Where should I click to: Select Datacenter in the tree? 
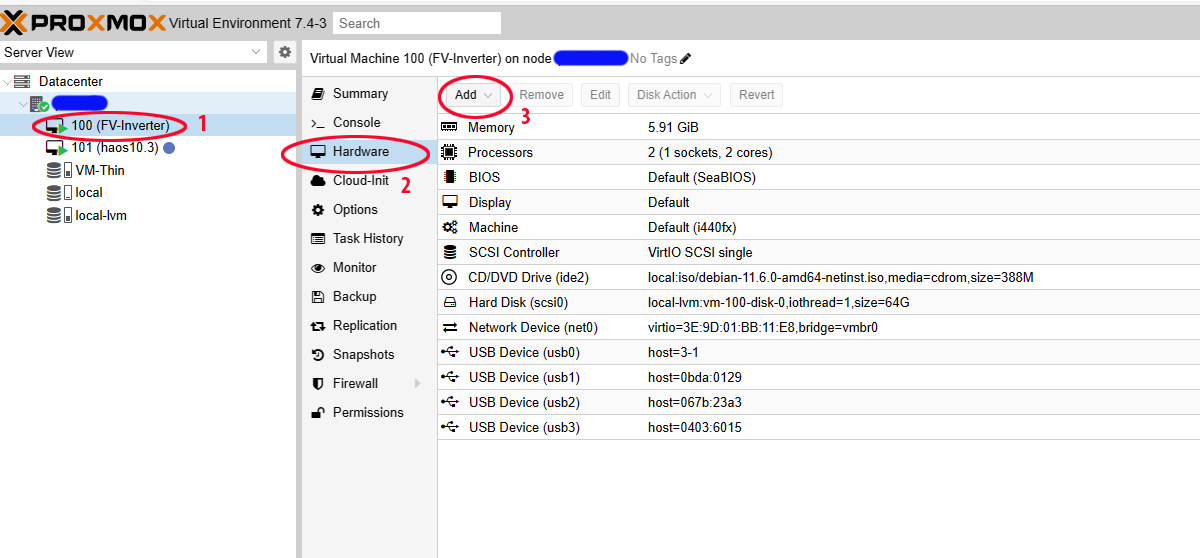tap(71, 82)
